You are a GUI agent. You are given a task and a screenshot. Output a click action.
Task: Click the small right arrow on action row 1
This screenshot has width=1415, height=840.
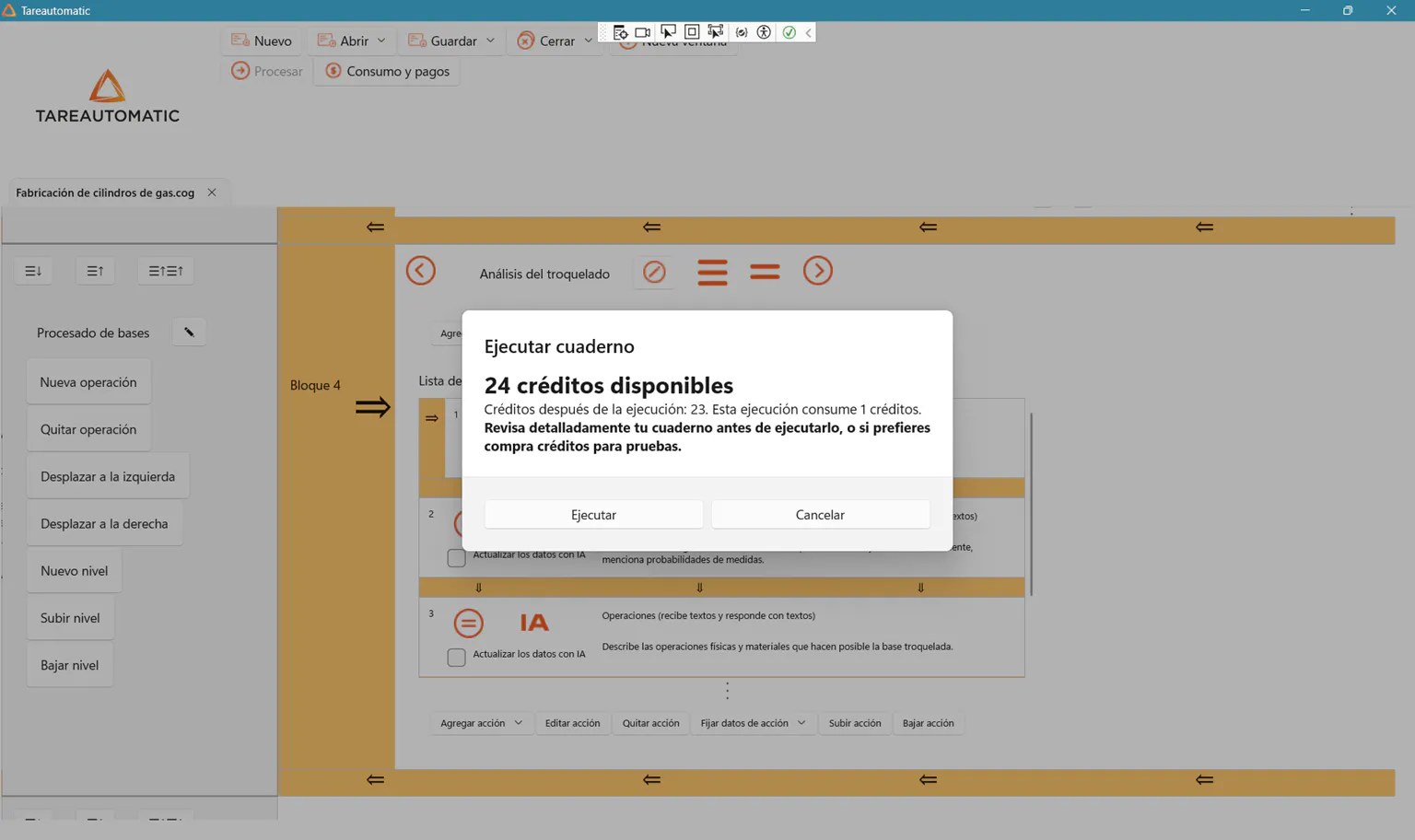432,418
